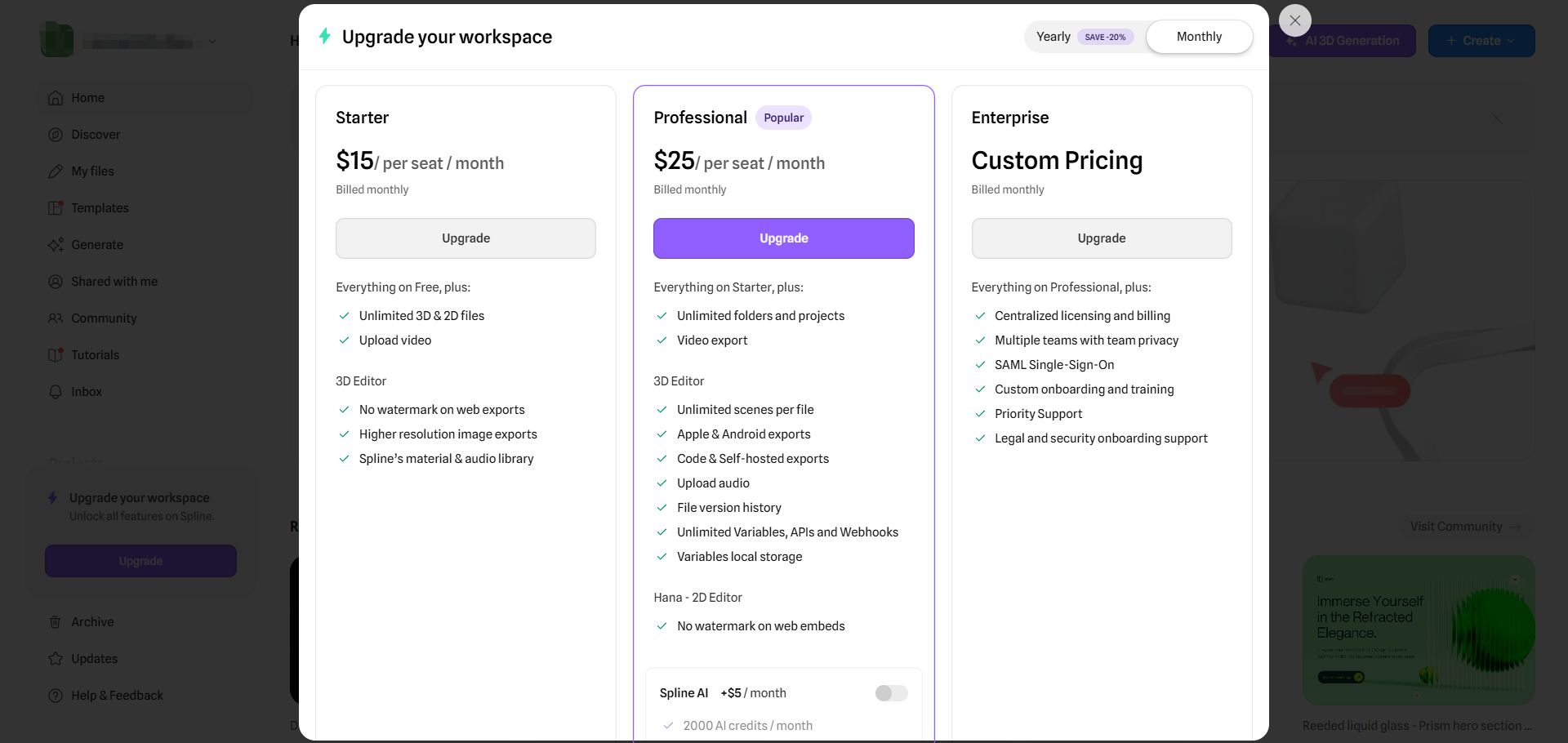Click the Home house icon

[x=56, y=98]
